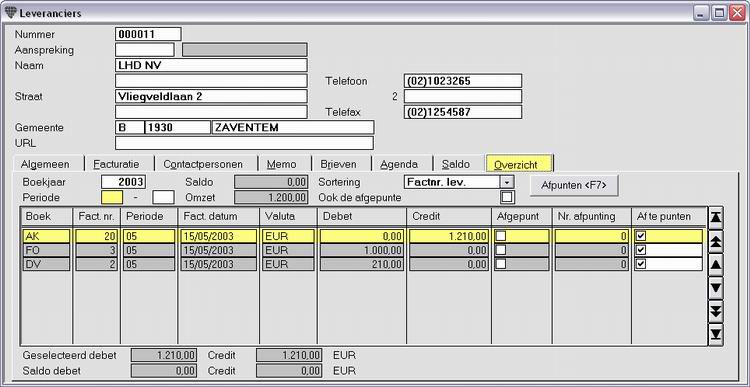Viewport: 750px width, 387px height.
Task: Click the Geselecteerd debet value 1.210,00
Action: [164, 355]
